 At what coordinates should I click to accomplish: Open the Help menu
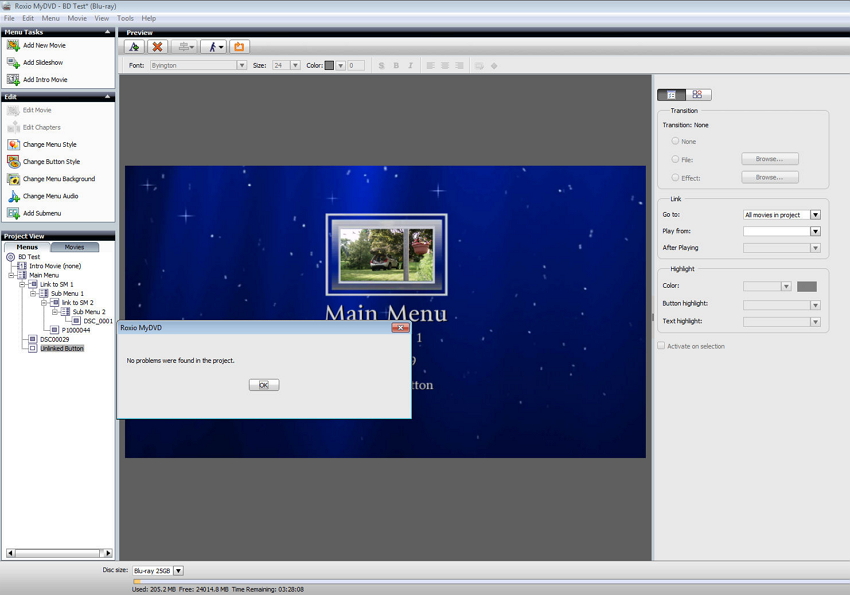(149, 18)
